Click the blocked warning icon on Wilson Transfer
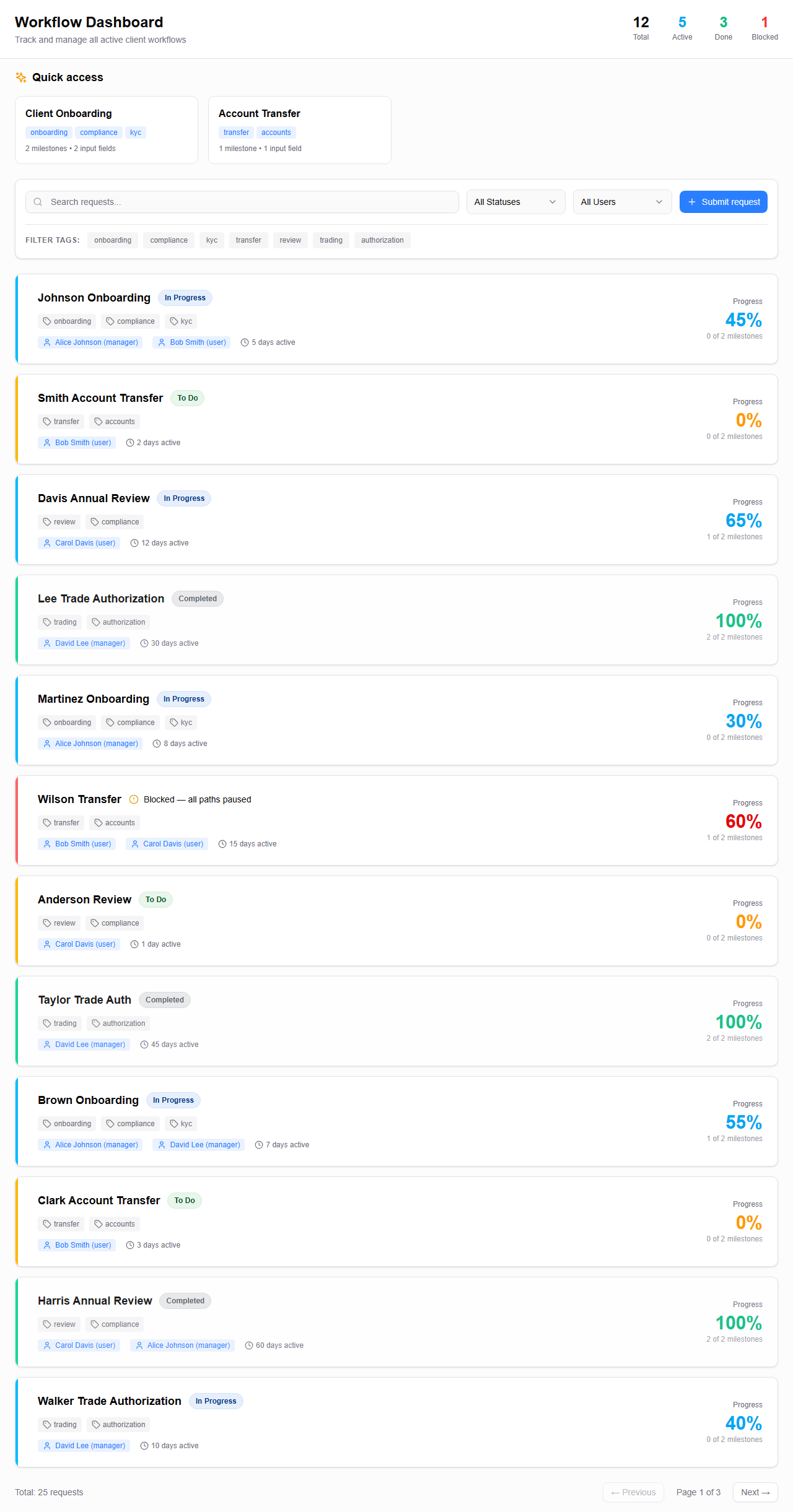 click(x=134, y=799)
